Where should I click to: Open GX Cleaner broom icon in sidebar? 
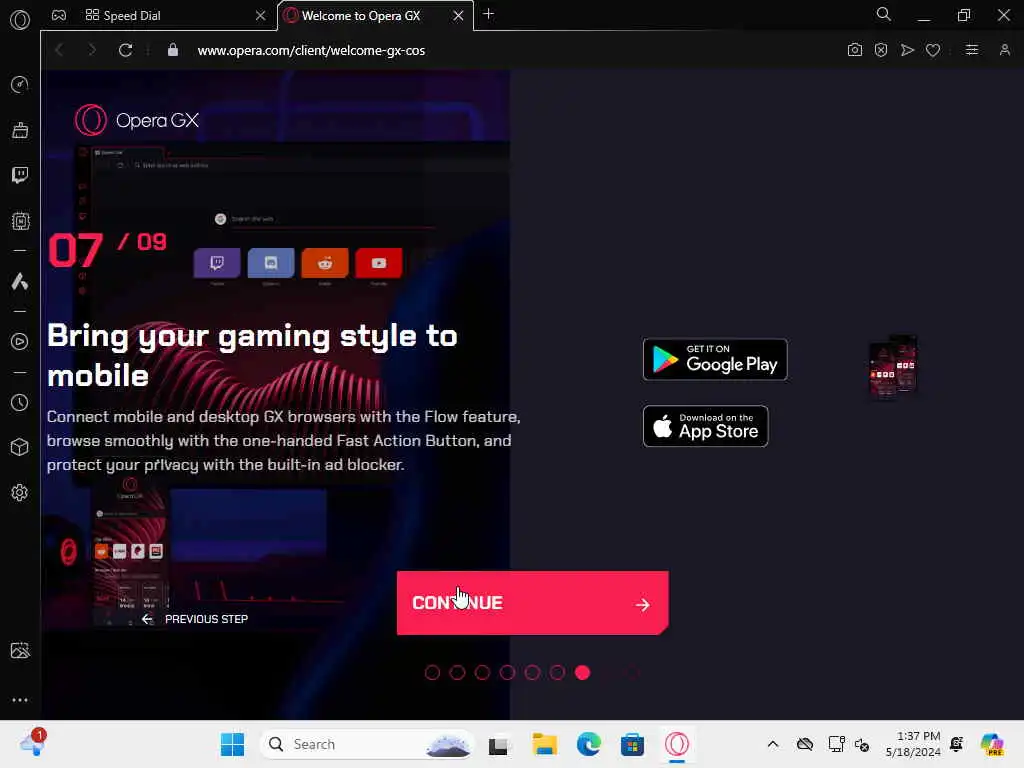(x=20, y=130)
